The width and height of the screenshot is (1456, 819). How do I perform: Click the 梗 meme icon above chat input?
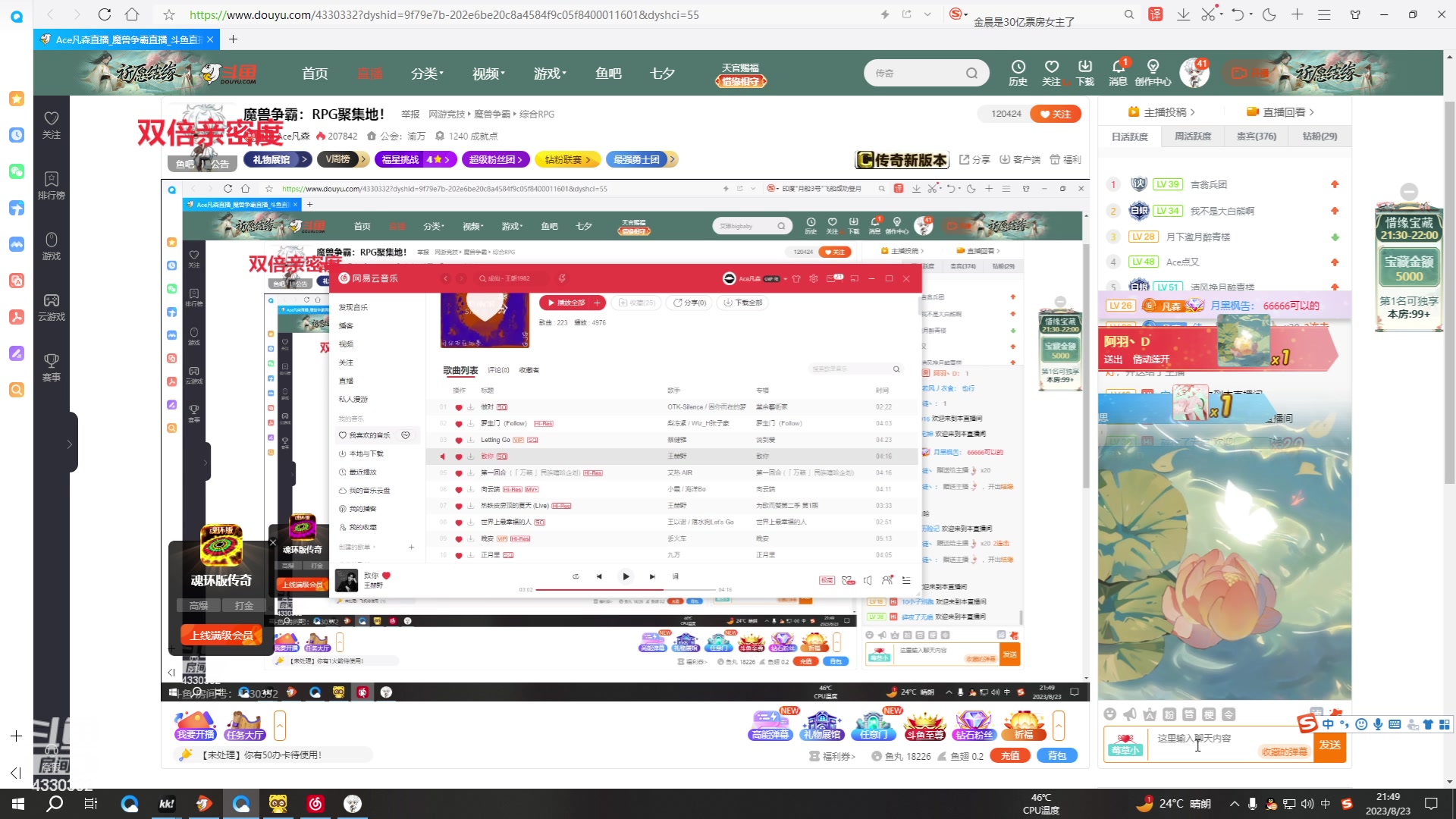(x=1209, y=714)
